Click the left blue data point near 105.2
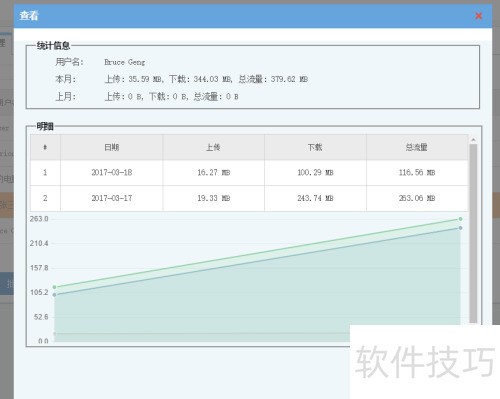 pyautogui.click(x=54, y=295)
